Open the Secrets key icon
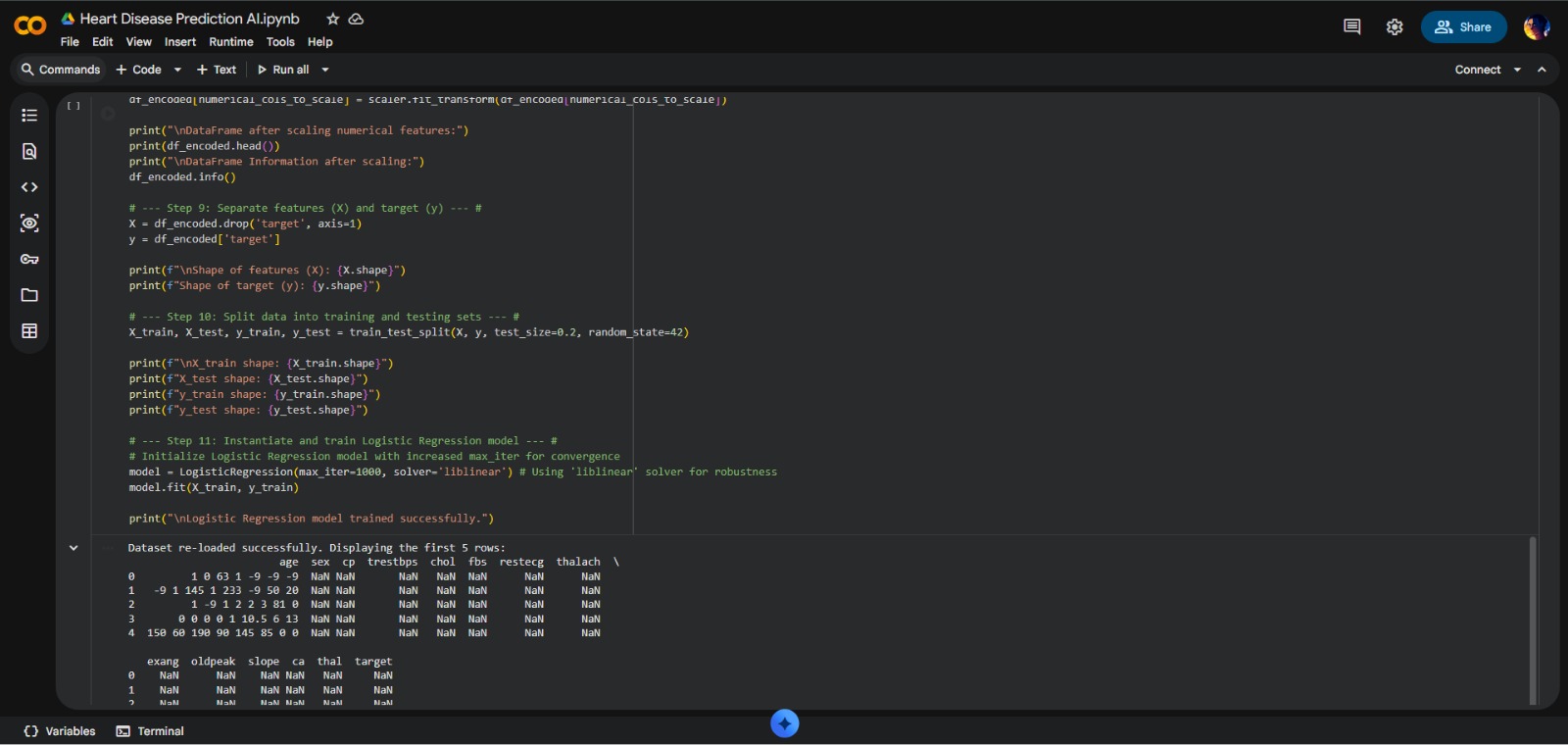 (x=29, y=259)
